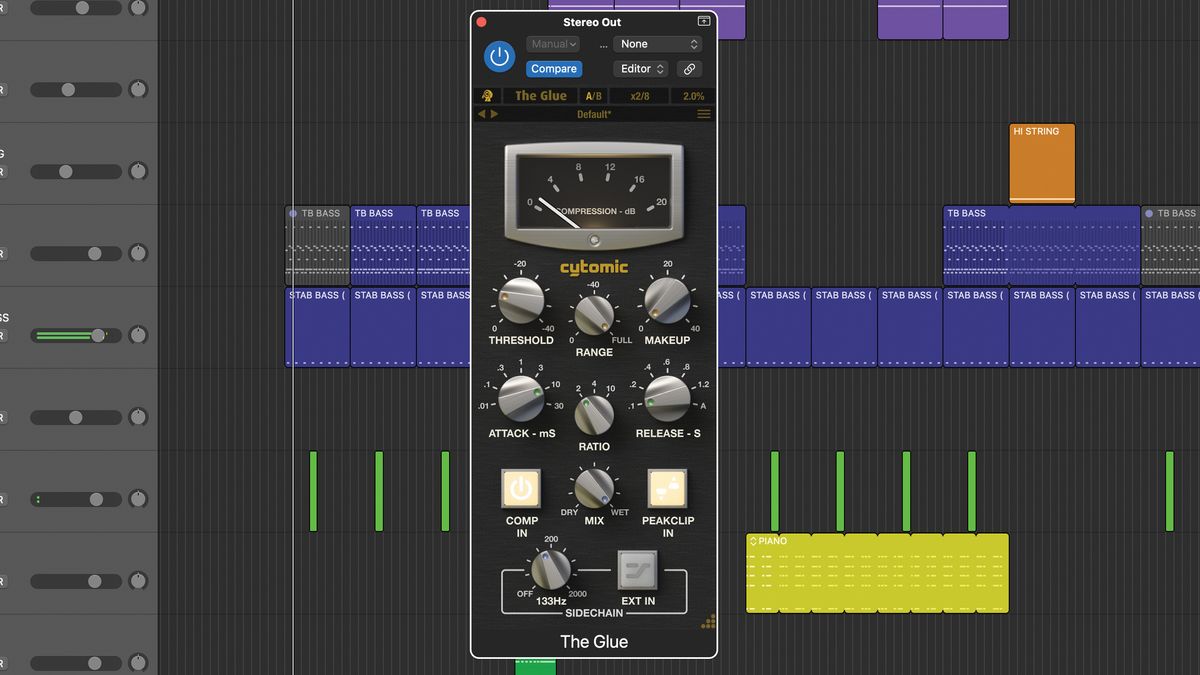Click the link chain icon

tap(689, 69)
